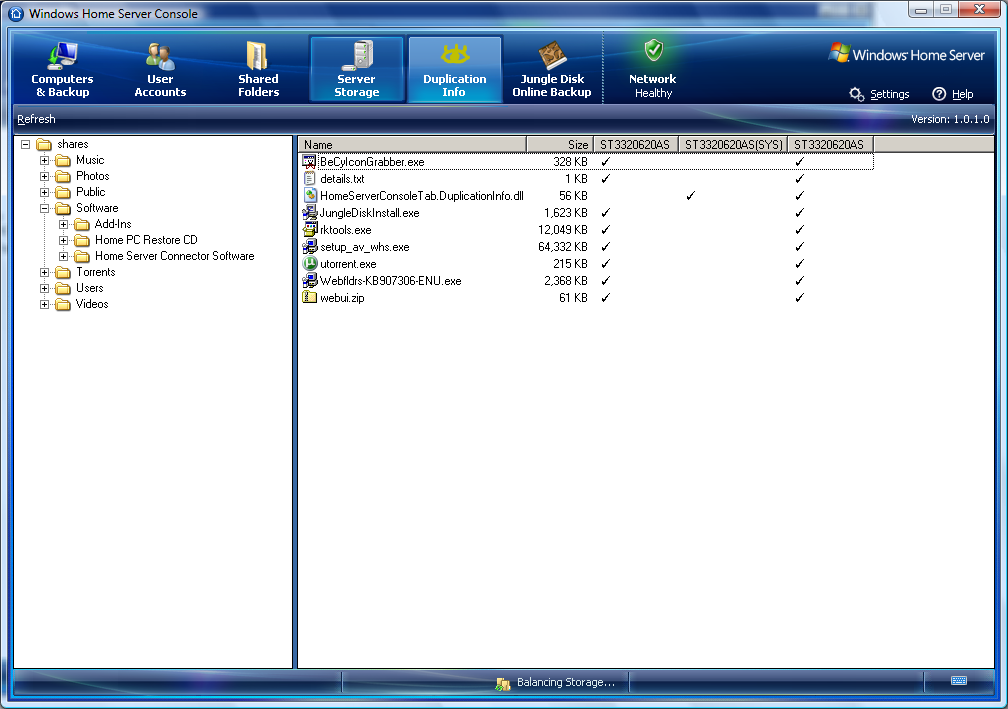Select the file name details.txt

point(342,179)
